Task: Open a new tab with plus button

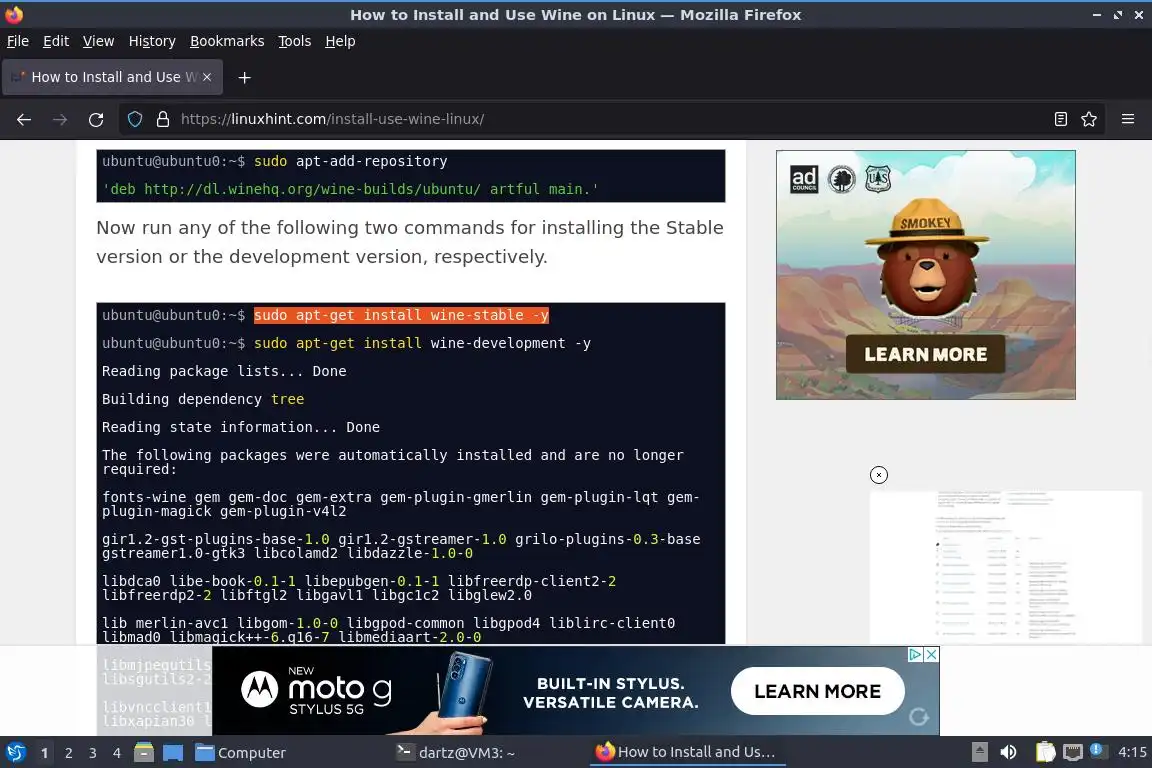Action: click(245, 77)
